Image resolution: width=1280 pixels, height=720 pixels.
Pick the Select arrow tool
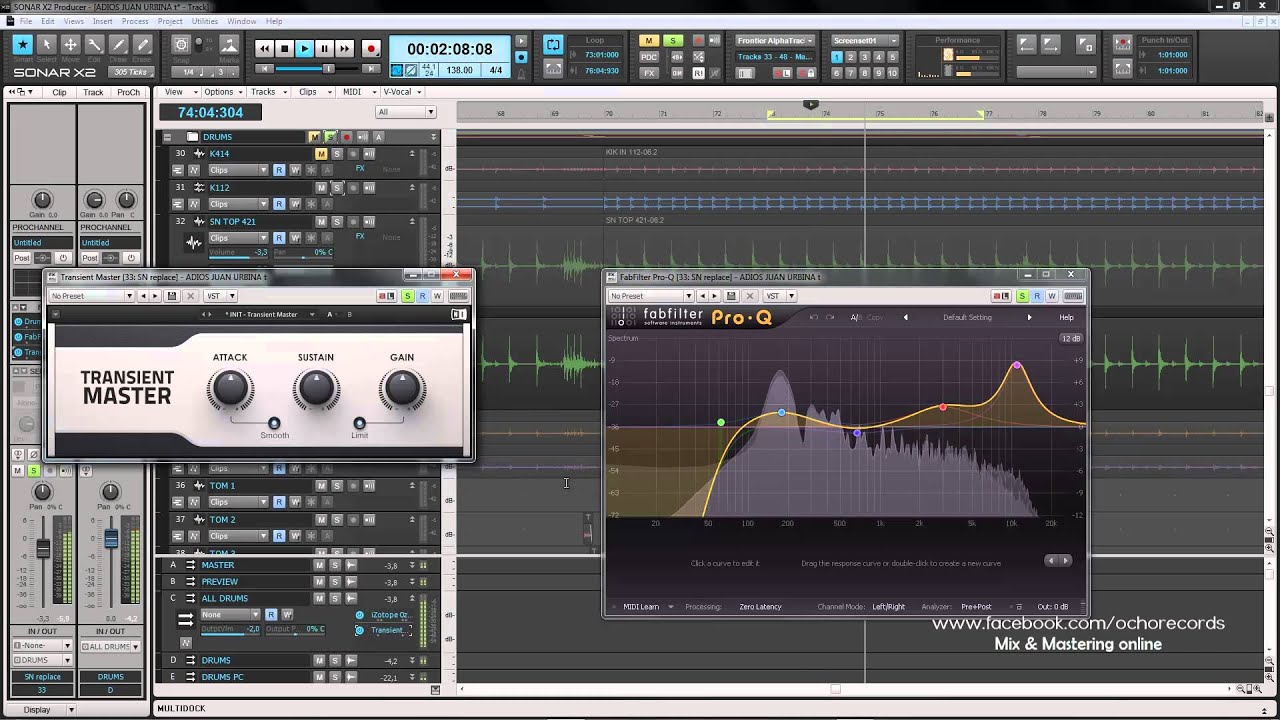(x=46, y=45)
